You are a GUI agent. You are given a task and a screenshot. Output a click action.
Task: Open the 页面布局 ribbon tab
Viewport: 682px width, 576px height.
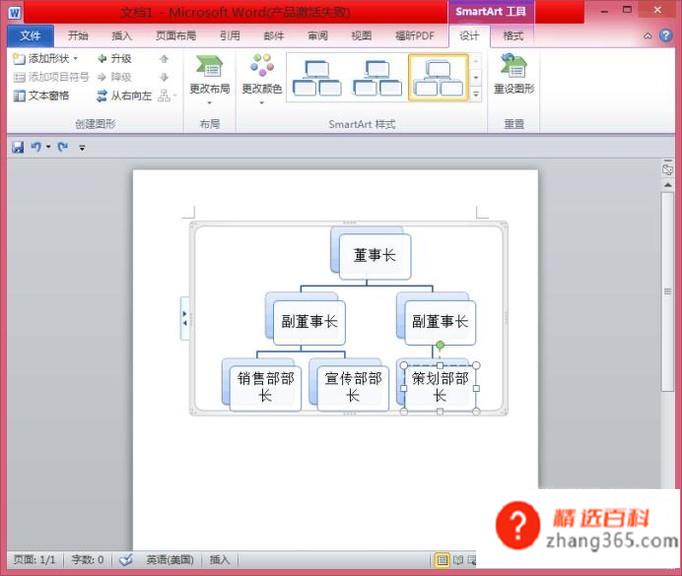176,36
